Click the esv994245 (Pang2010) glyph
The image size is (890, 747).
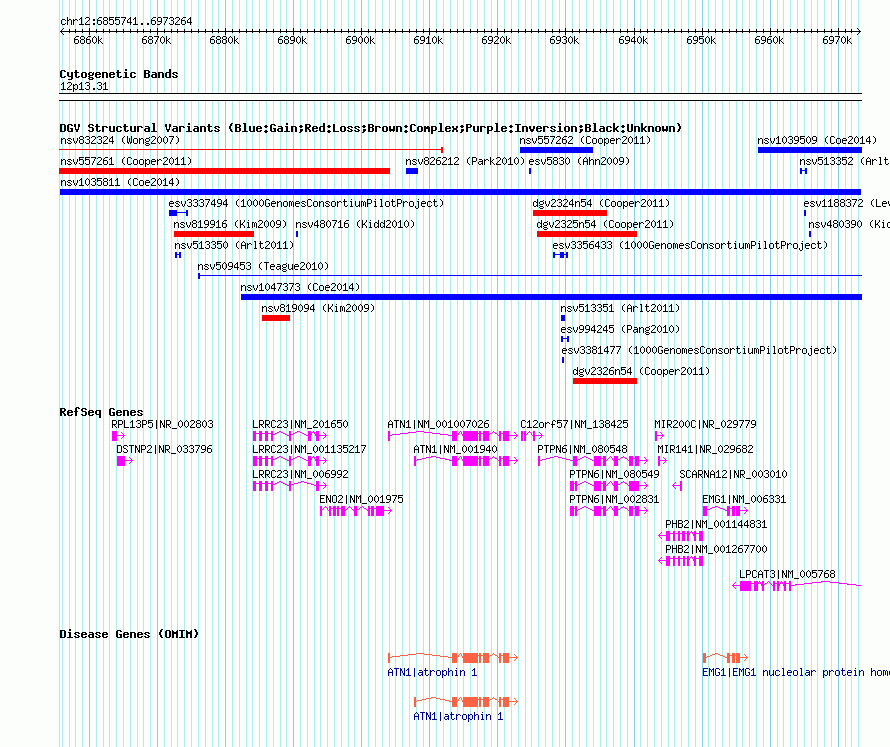(565, 339)
